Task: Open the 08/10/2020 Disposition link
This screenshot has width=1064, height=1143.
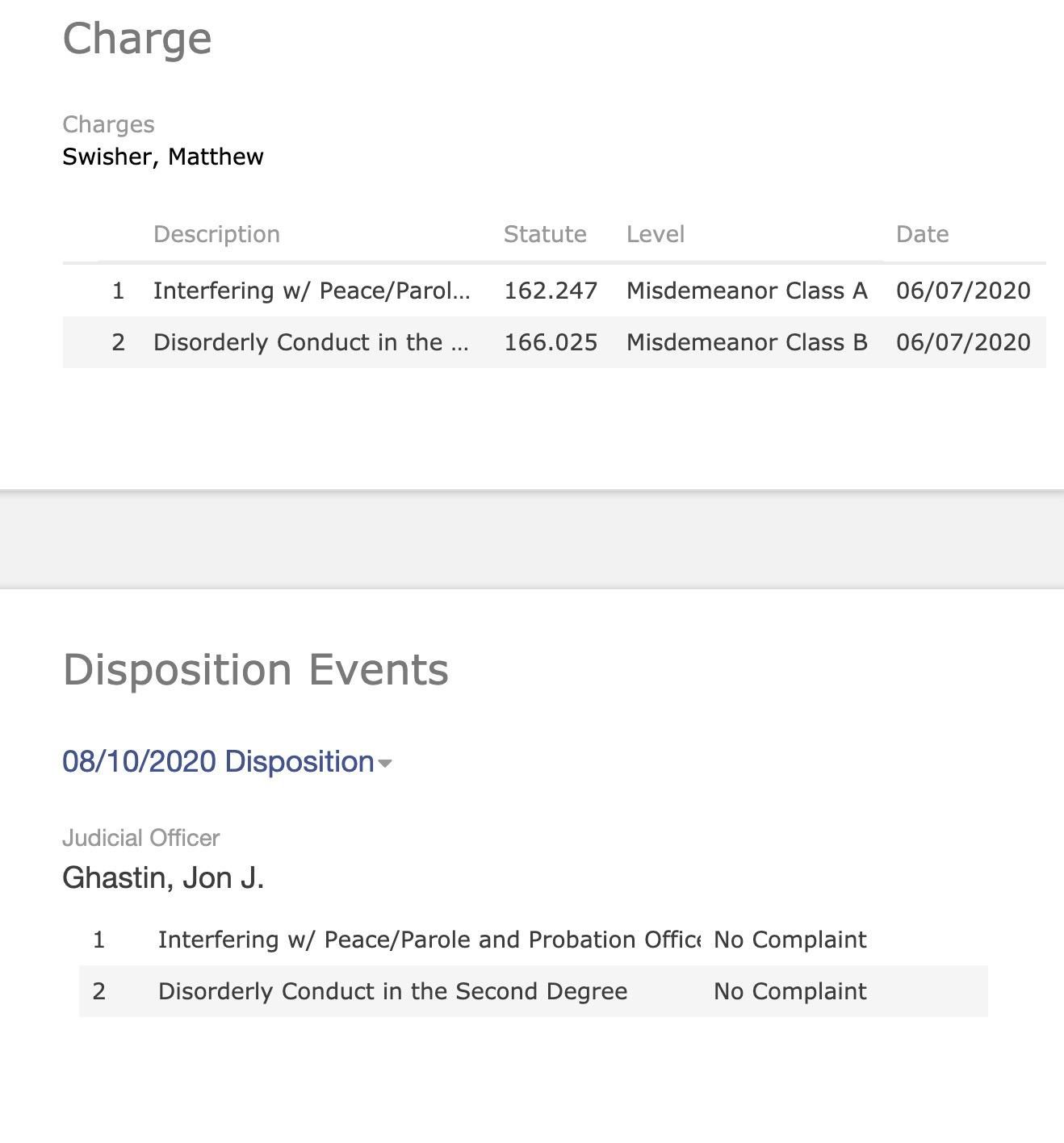Action: 218,761
